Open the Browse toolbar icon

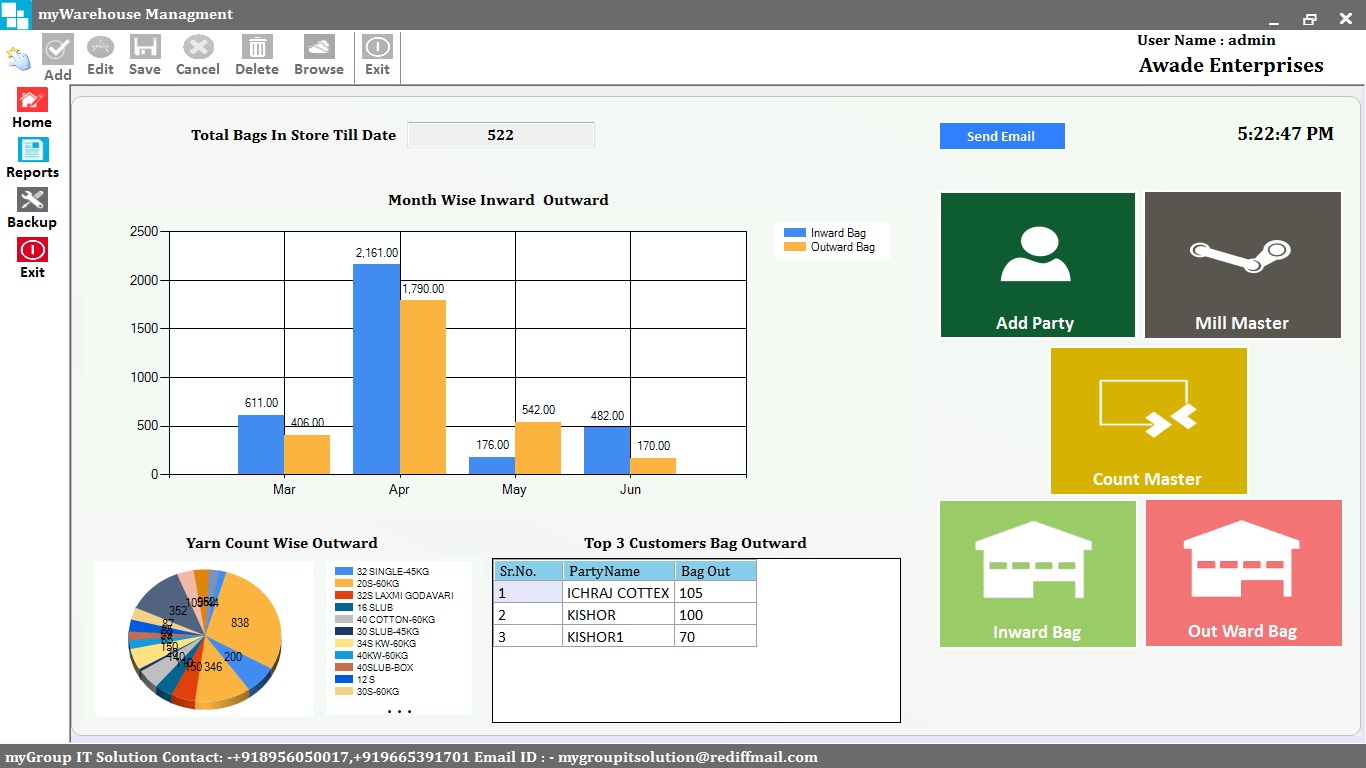pyautogui.click(x=319, y=47)
